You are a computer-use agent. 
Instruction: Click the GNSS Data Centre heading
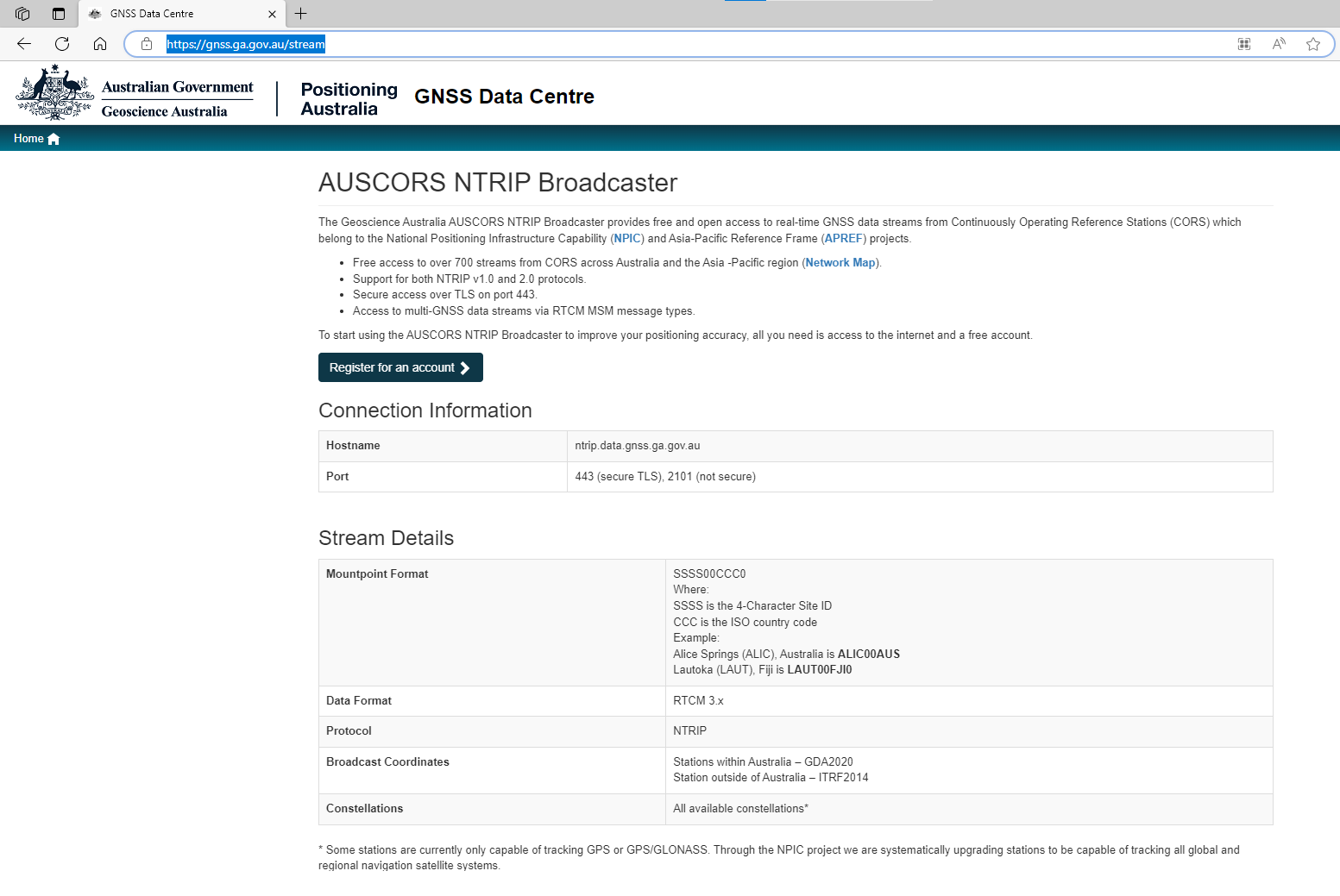[x=504, y=97]
